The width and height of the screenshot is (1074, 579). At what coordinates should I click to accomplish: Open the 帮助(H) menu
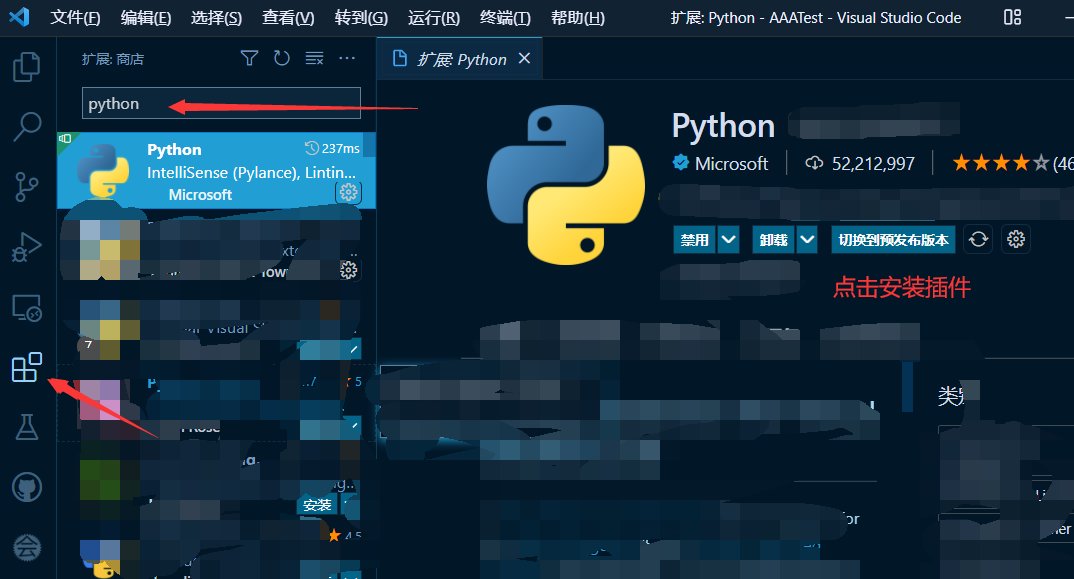point(577,18)
